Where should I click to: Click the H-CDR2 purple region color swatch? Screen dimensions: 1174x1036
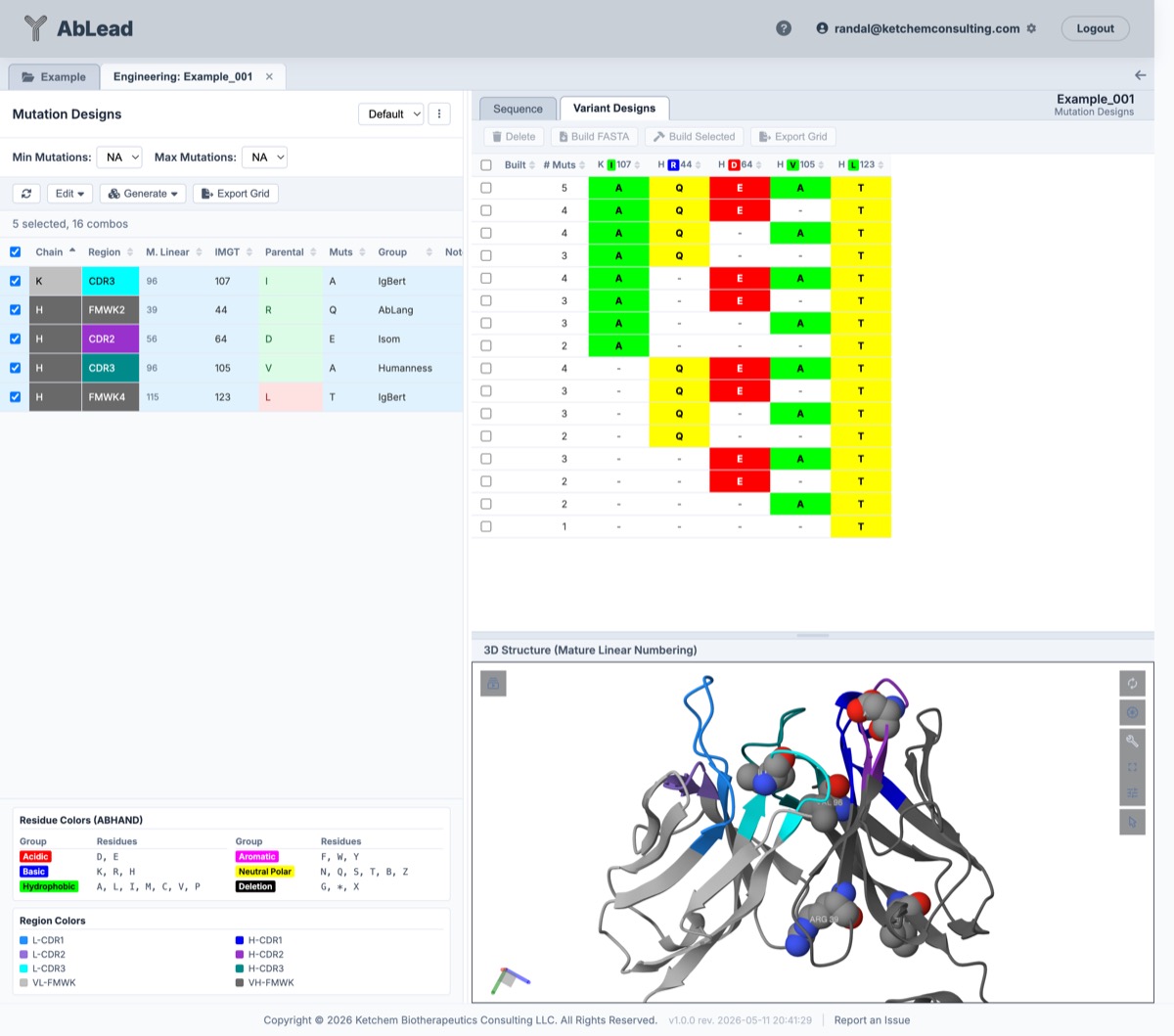[x=240, y=955]
